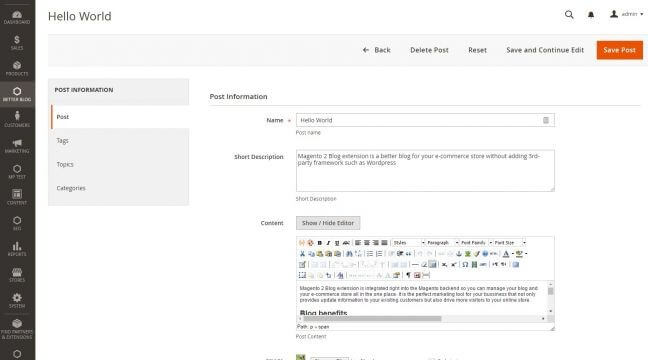Insert a horizontal rule line
The image size is (648, 360).
click(x=415, y=265)
